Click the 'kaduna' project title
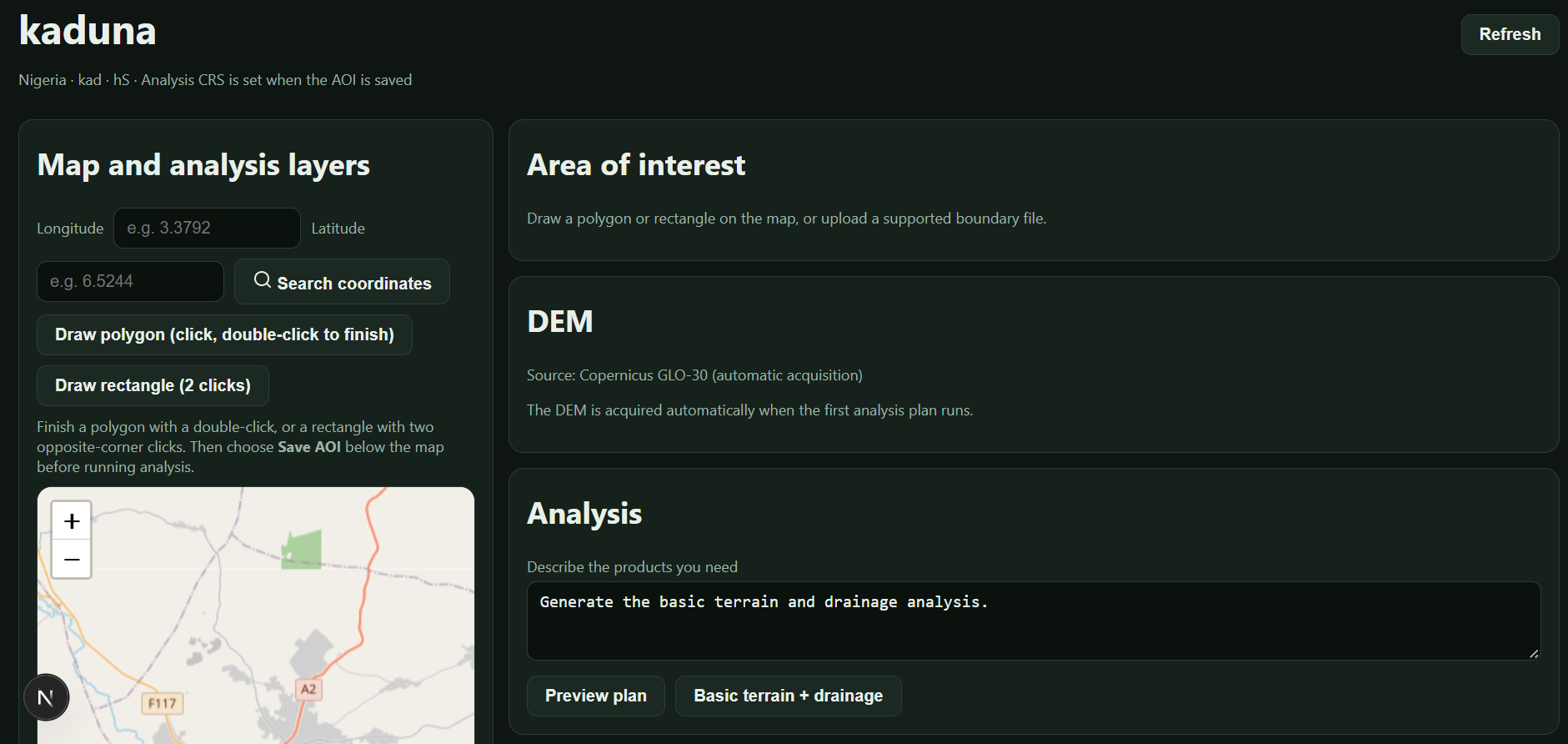This screenshot has height=744, width=1568. pyautogui.click(x=88, y=31)
